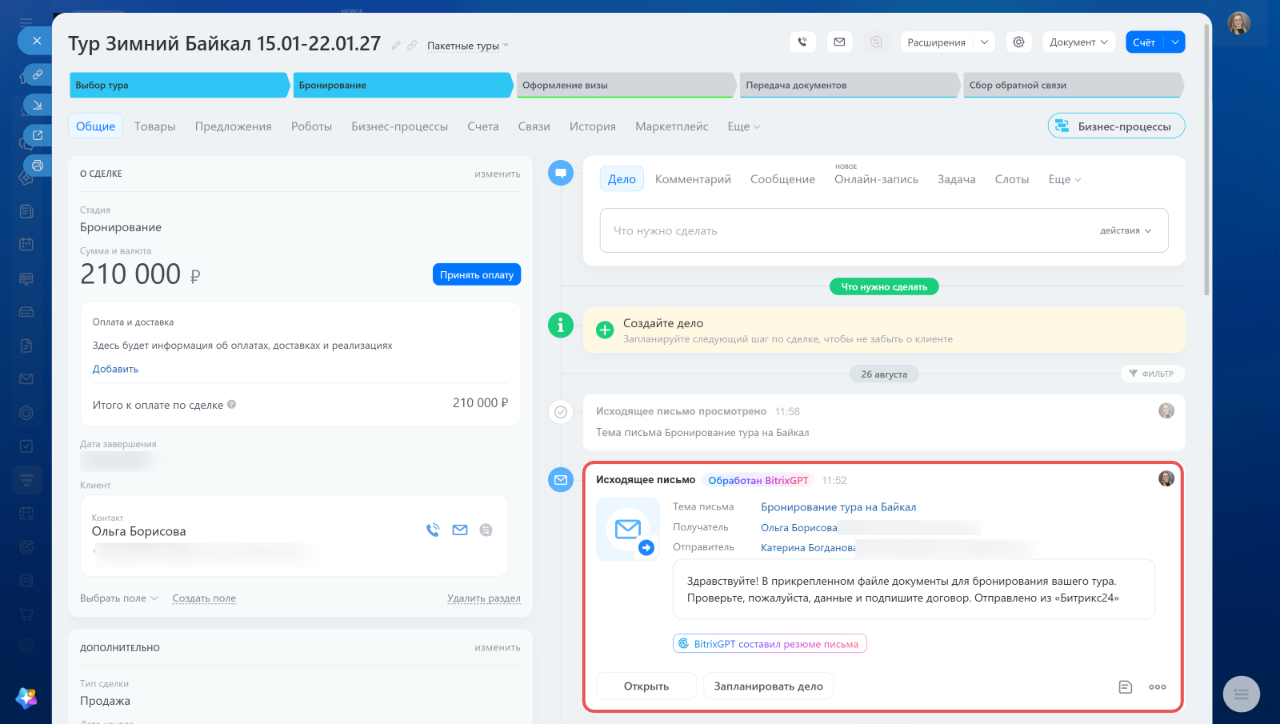Click the pencil icon beside deal title
Screen dimensions: 1280x724
(396, 46)
